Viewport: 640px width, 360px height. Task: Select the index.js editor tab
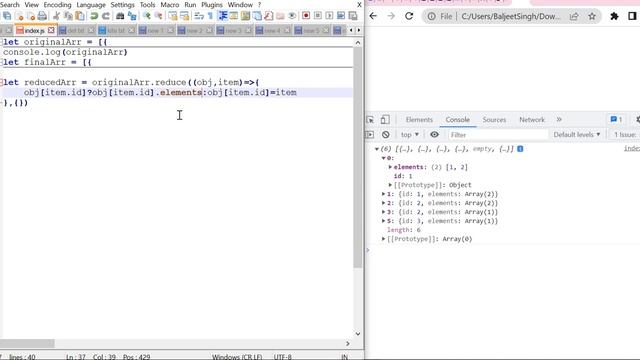[34, 31]
